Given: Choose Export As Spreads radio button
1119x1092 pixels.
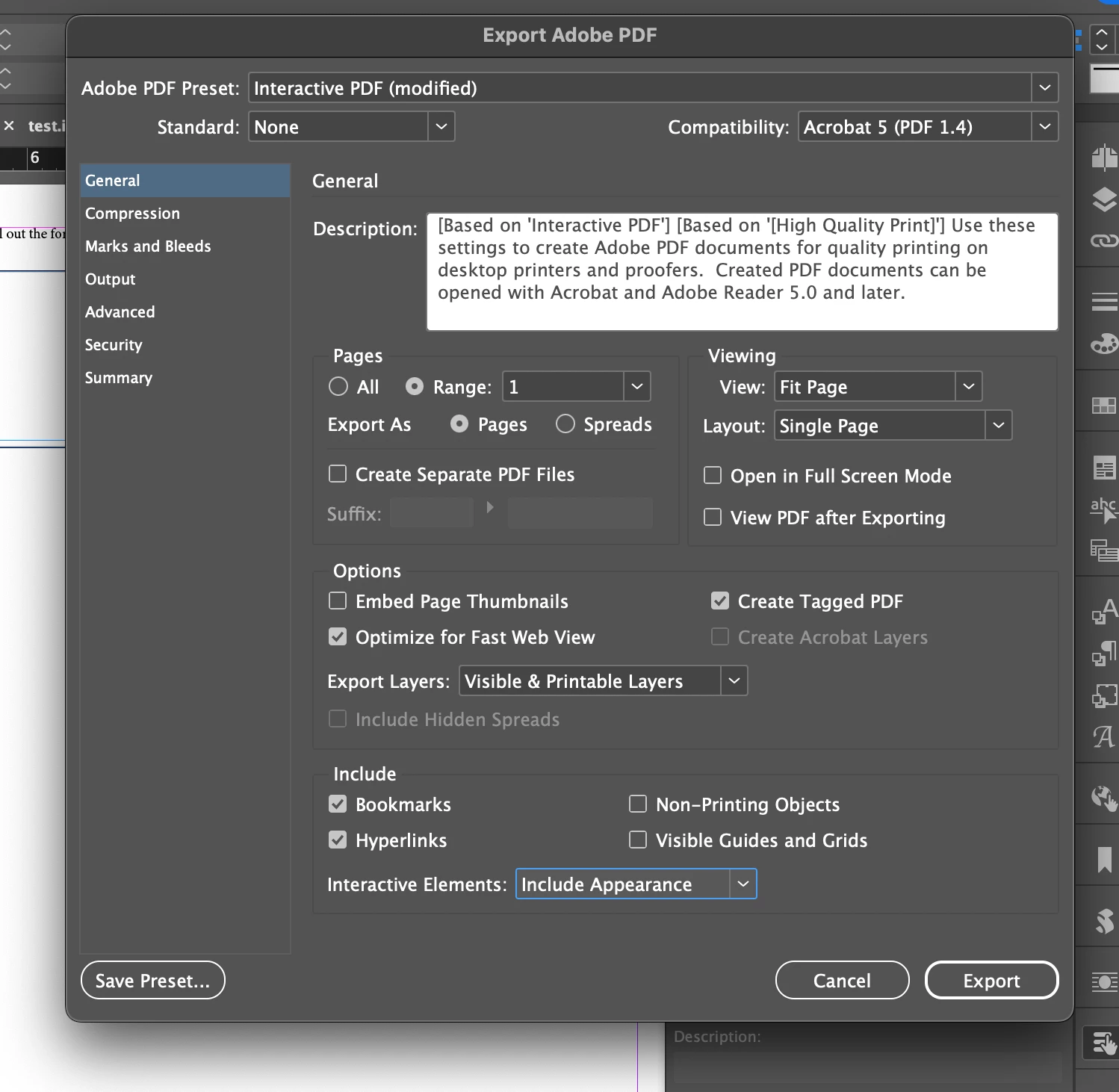Looking at the screenshot, I should [x=565, y=424].
